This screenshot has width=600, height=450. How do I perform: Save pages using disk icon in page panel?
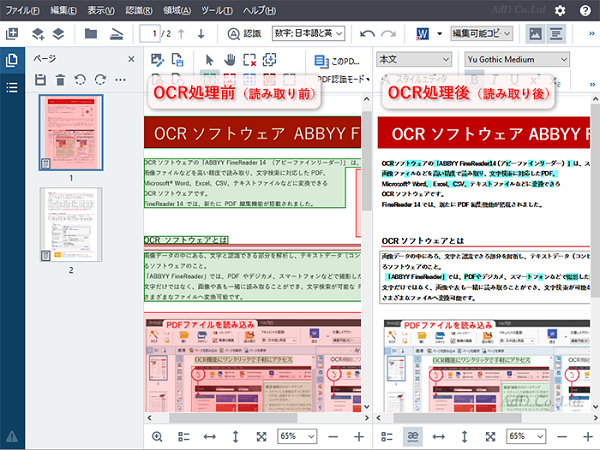coord(41,79)
